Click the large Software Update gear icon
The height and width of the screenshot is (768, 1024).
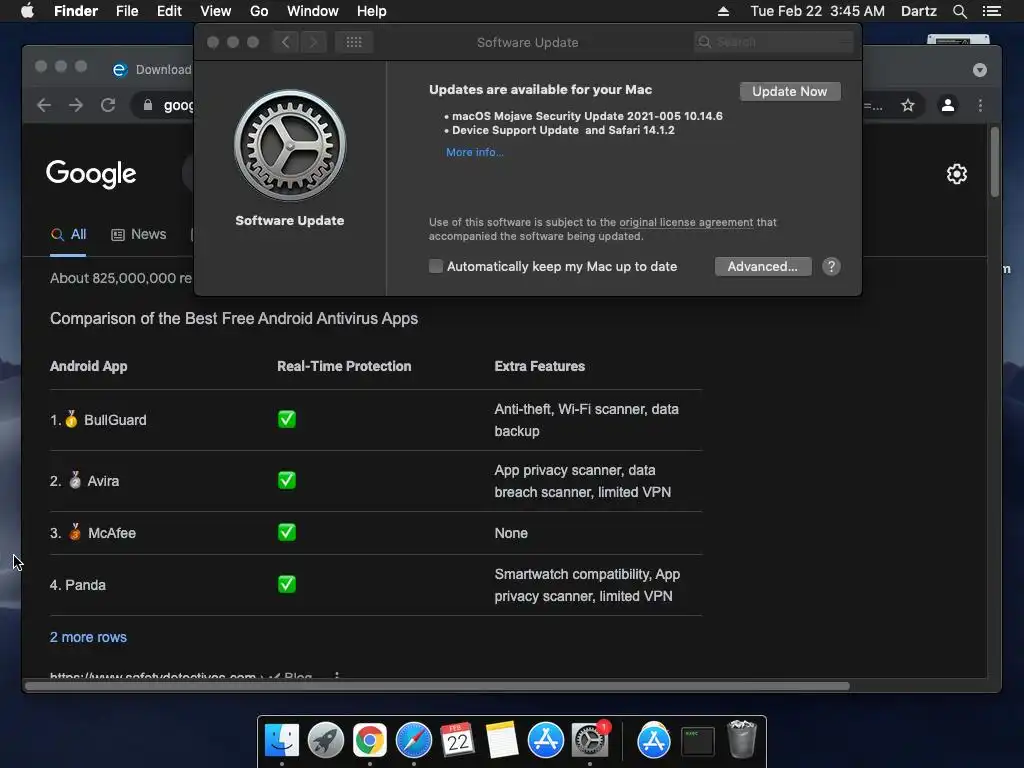tap(290, 145)
